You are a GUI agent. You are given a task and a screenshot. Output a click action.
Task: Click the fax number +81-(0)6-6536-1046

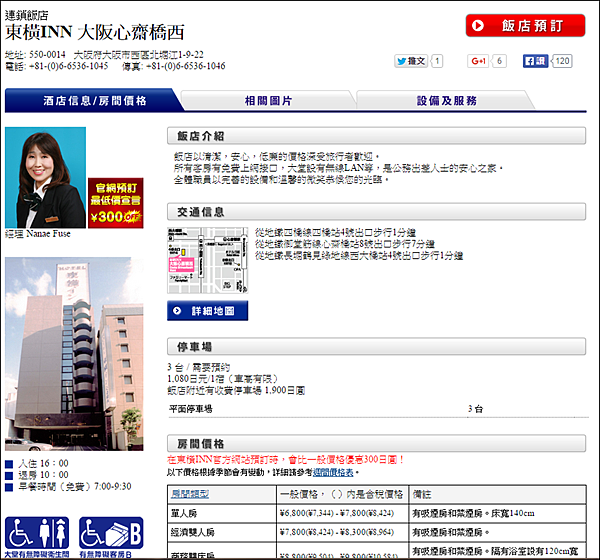click(186, 66)
